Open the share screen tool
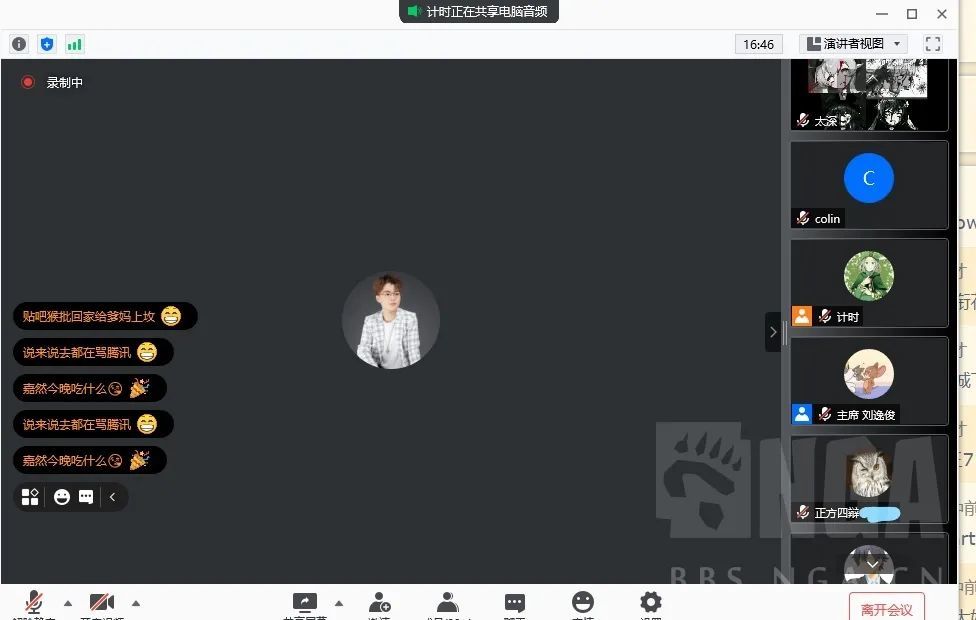The image size is (976, 620). click(x=304, y=602)
